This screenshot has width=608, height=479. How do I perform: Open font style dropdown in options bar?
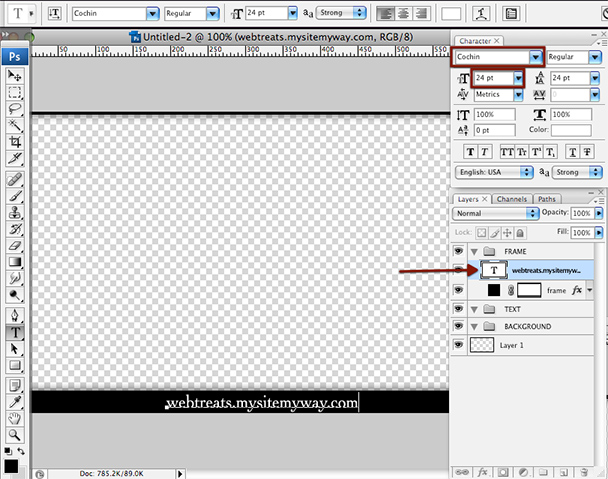coord(212,14)
